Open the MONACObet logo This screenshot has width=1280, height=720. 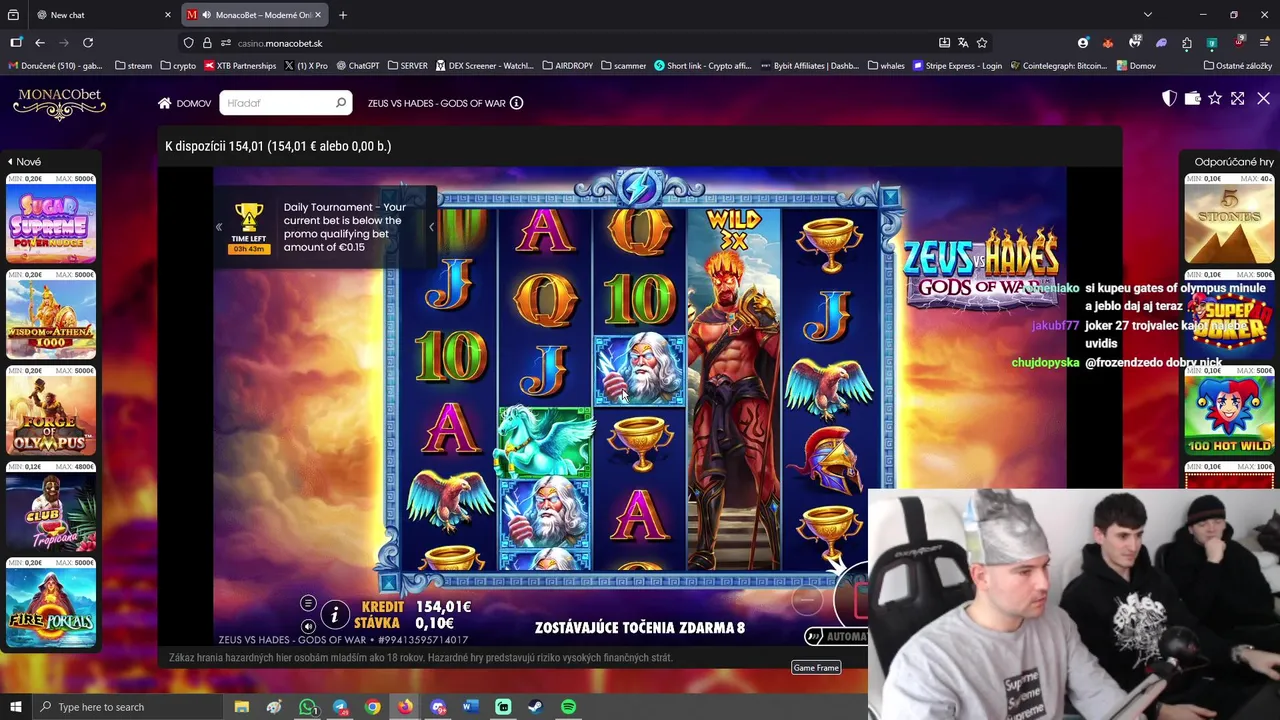pyautogui.click(x=59, y=103)
